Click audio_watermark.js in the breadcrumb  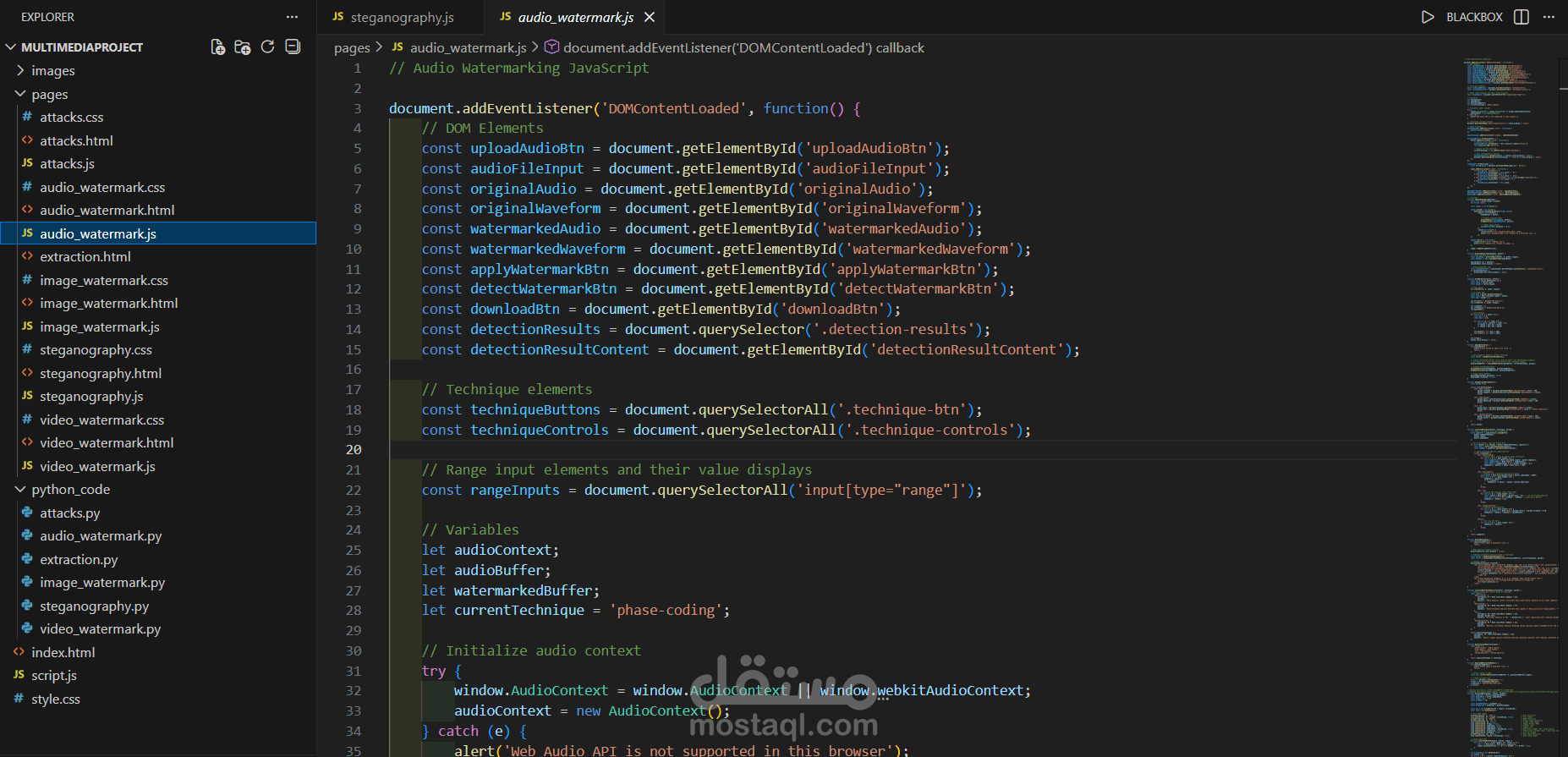click(459, 48)
